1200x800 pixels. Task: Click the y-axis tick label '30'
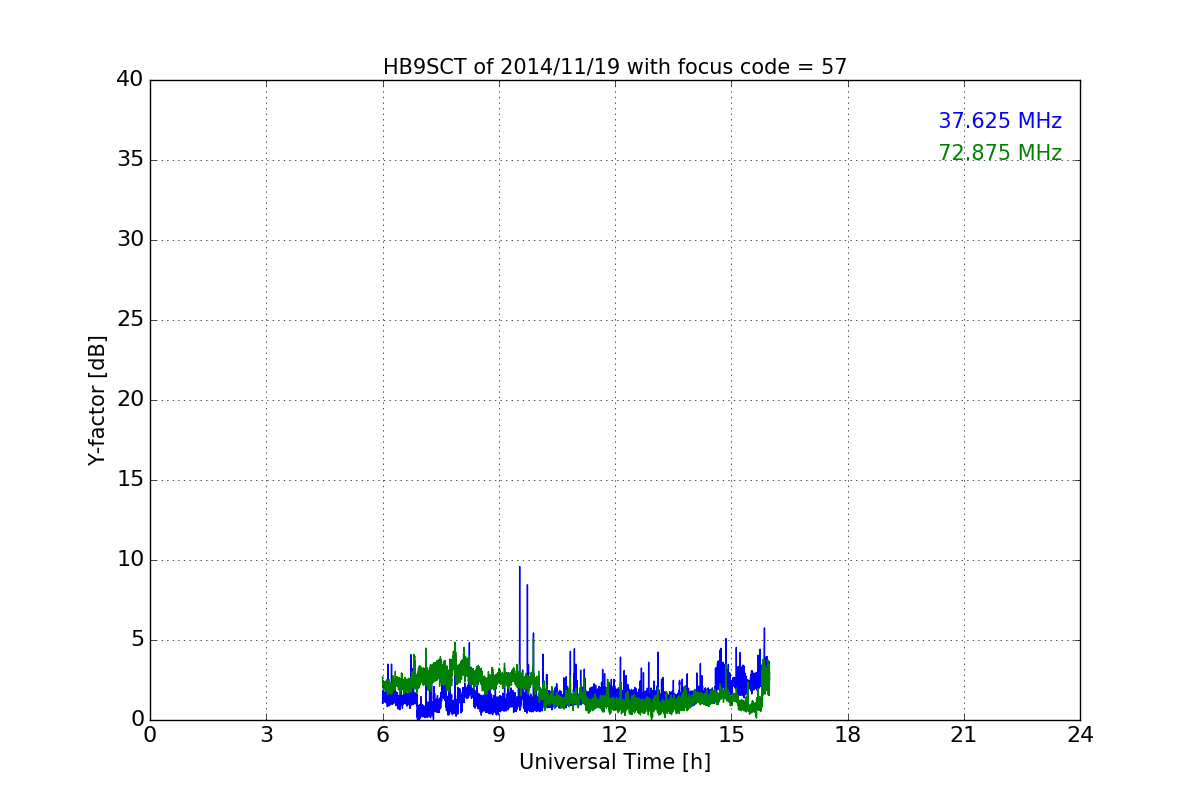130,240
